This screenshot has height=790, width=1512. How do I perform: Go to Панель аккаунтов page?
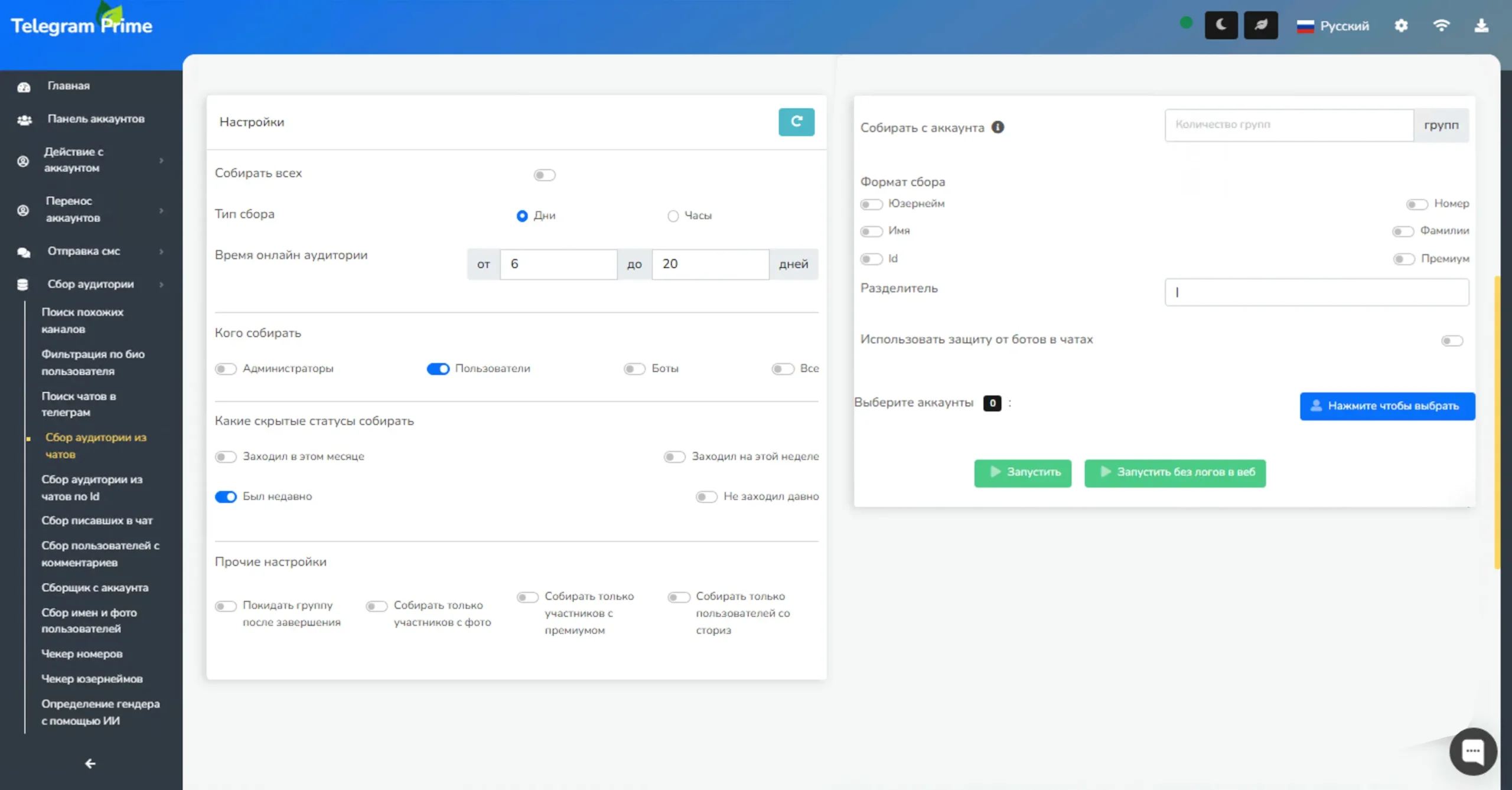(96, 119)
